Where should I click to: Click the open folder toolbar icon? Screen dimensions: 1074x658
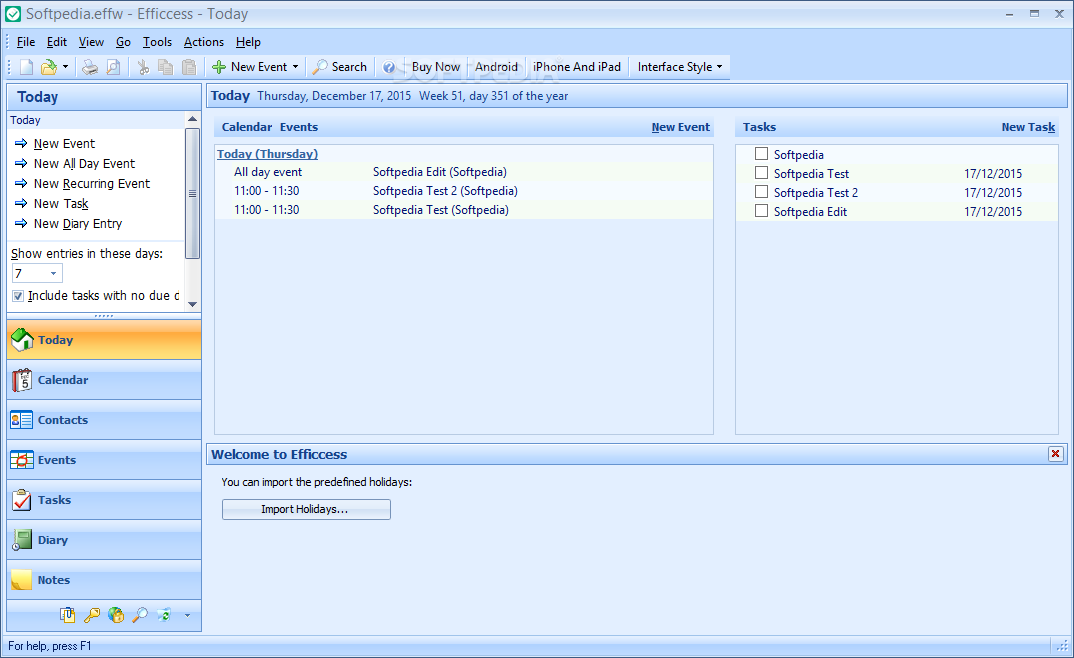point(49,67)
